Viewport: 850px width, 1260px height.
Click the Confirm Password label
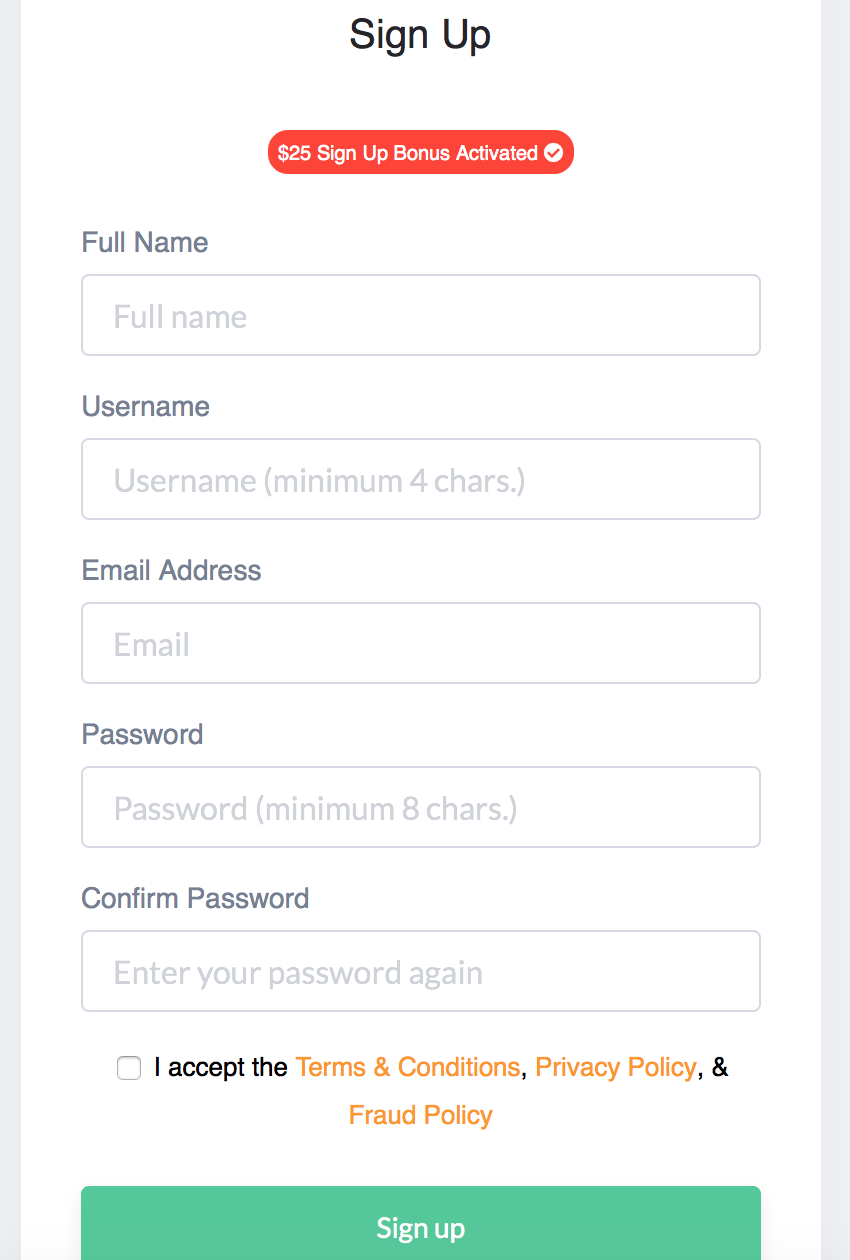196,898
